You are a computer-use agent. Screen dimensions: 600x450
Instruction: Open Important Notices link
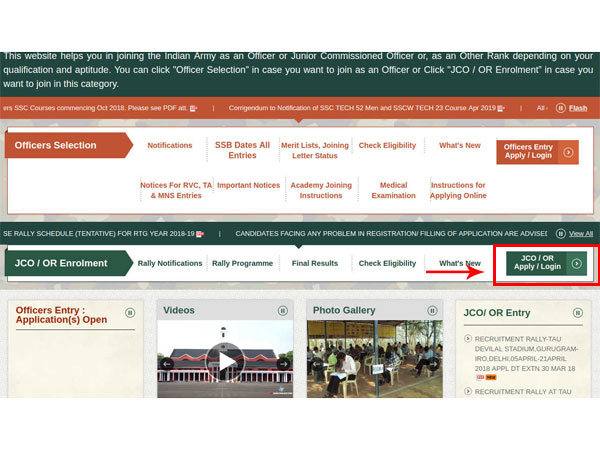[248, 185]
